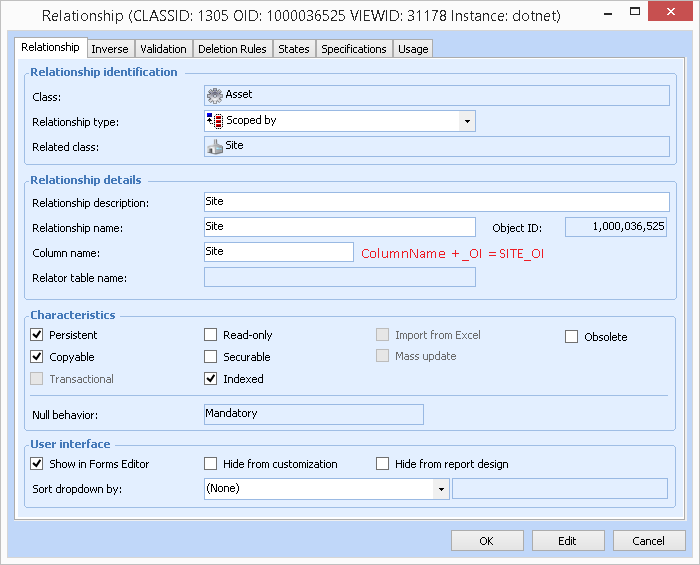The height and width of the screenshot is (565, 700).
Task: Click the Edit button
Action: pyautogui.click(x=567, y=541)
